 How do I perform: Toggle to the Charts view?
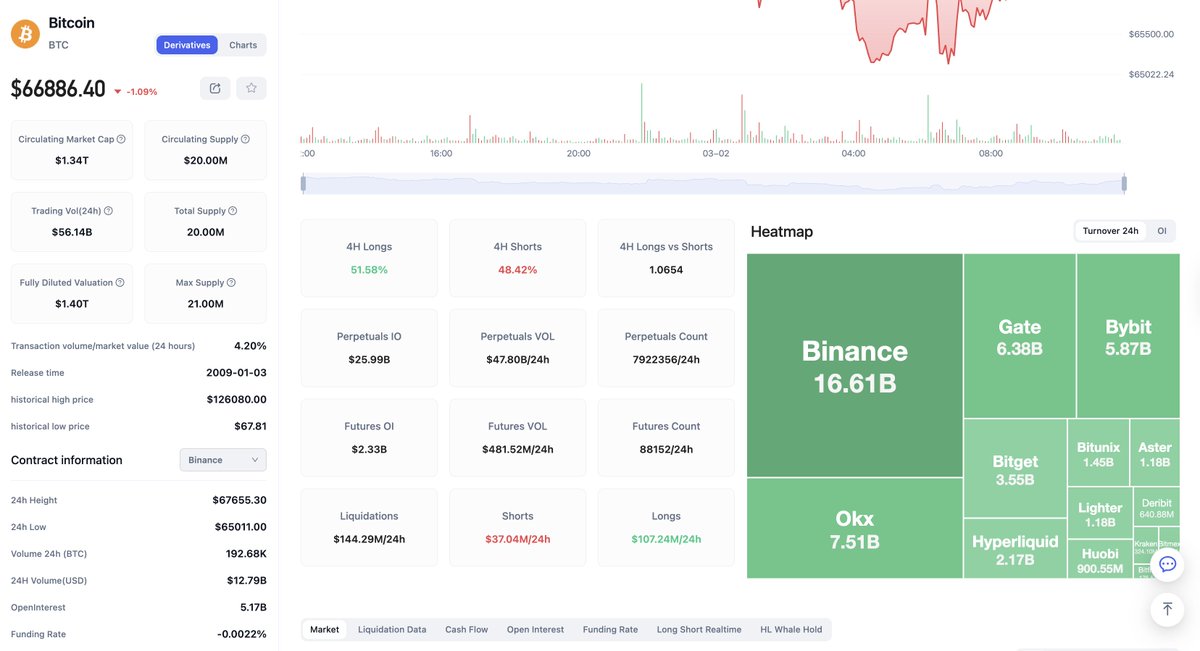(243, 44)
